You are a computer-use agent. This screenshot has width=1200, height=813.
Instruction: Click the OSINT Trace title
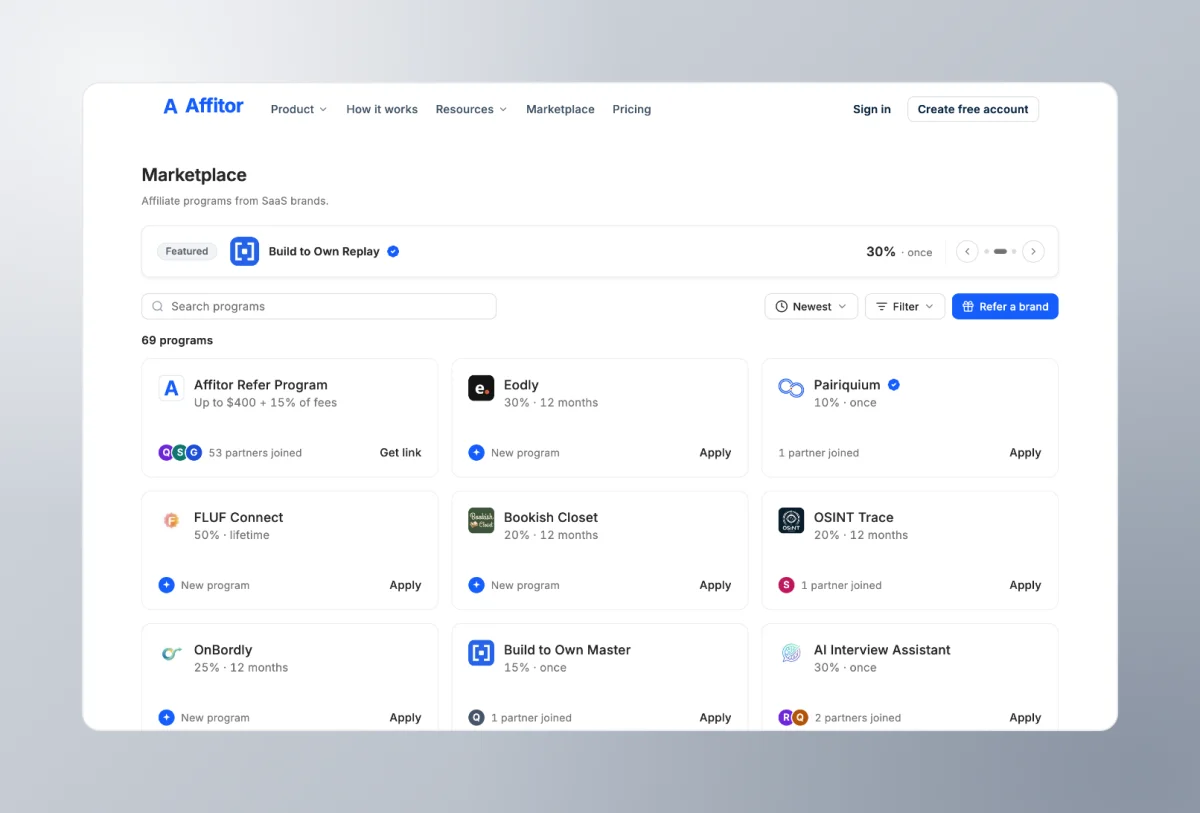(853, 517)
